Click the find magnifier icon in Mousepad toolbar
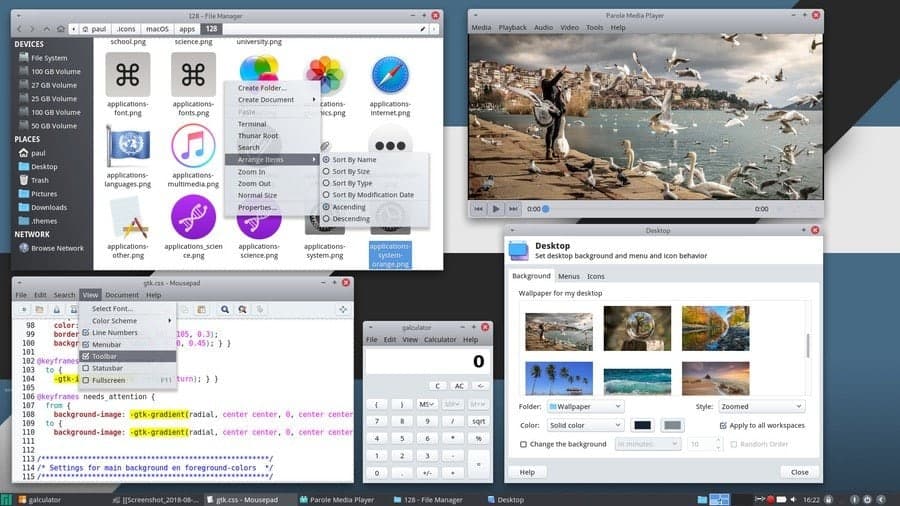Screen dimensions: 900x506 coord(226,311)
